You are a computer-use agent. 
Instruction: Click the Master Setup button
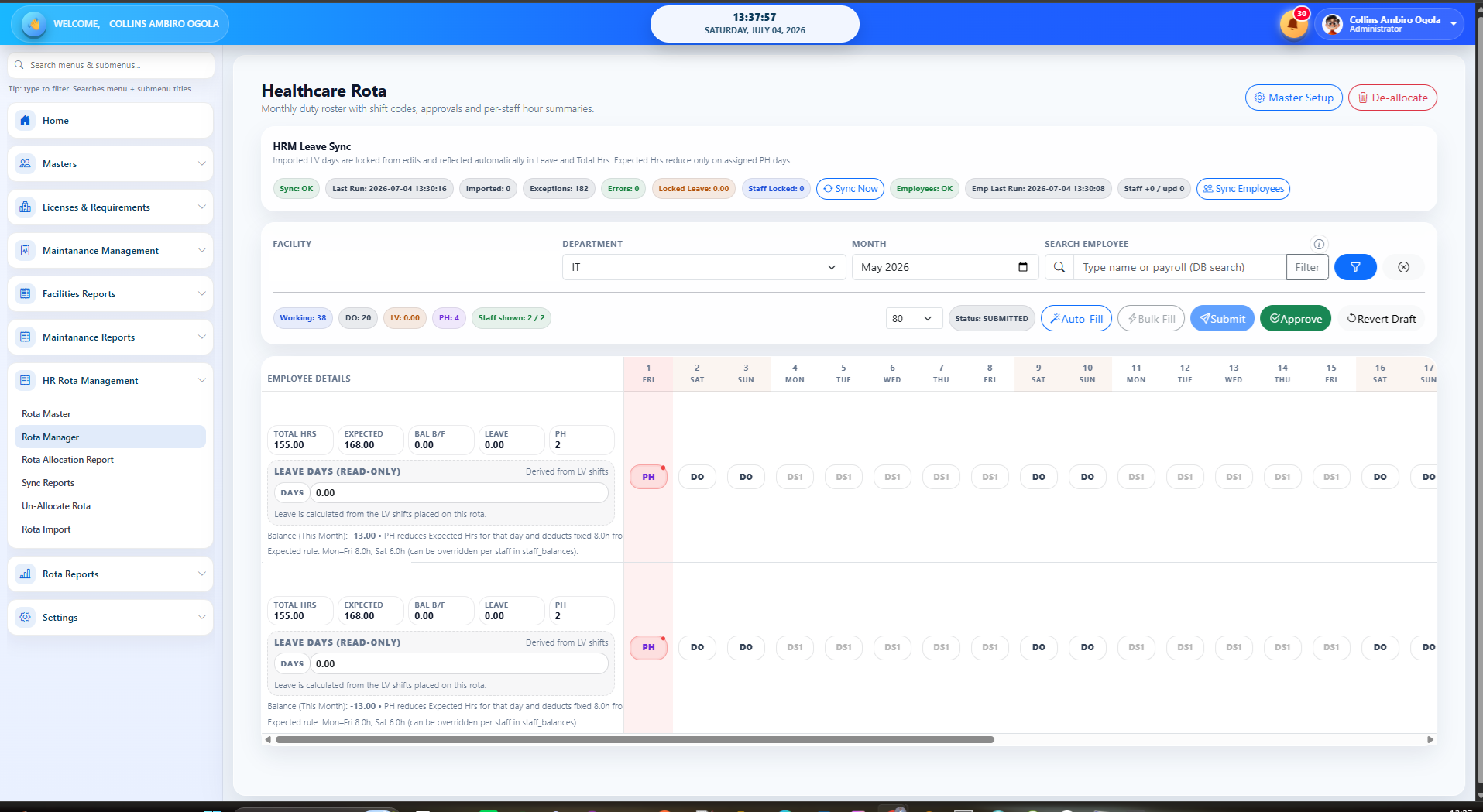pyautogui.click(x=1293, y=98)
